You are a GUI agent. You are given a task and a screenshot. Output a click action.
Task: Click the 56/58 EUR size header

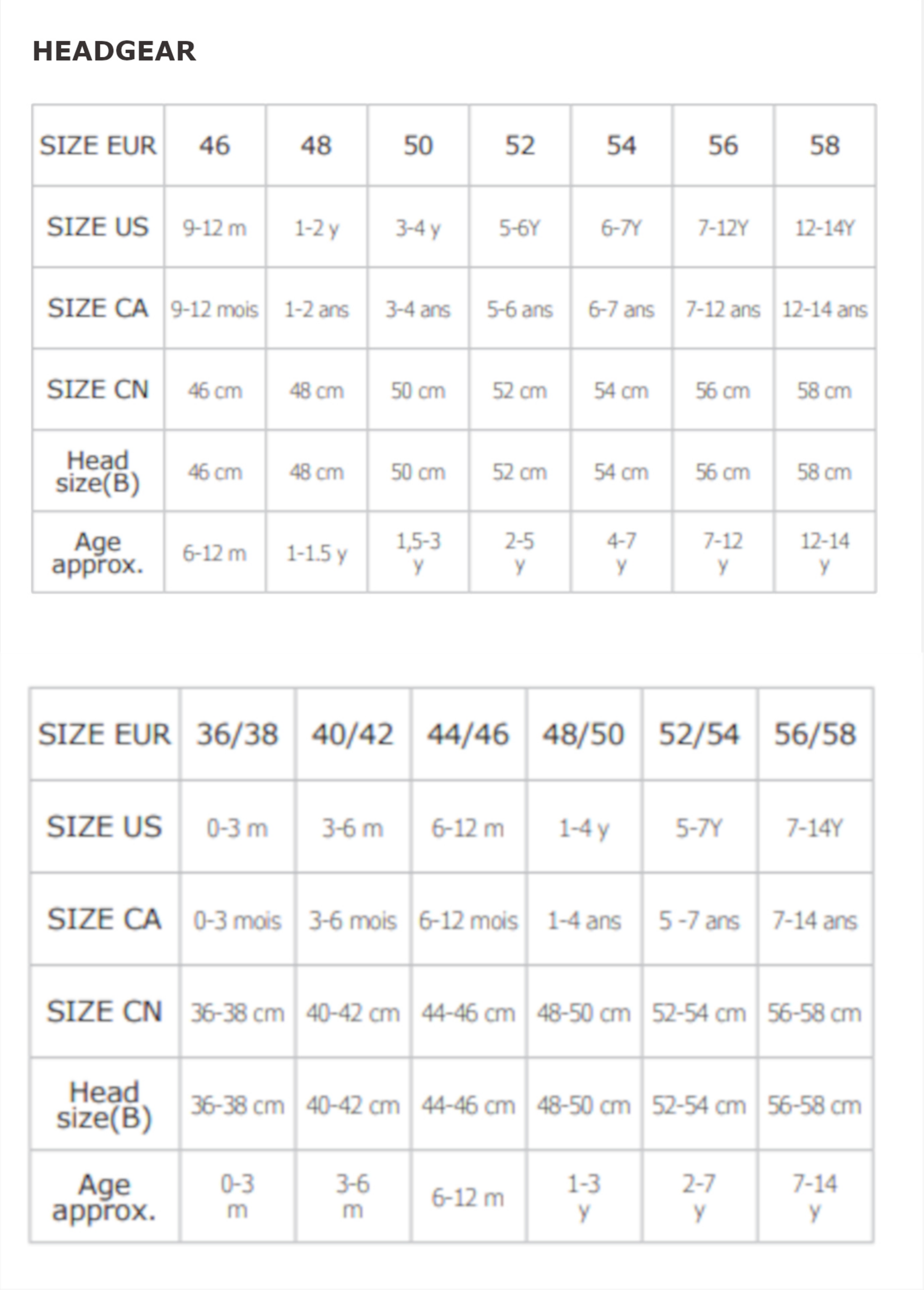click(815, 734)
